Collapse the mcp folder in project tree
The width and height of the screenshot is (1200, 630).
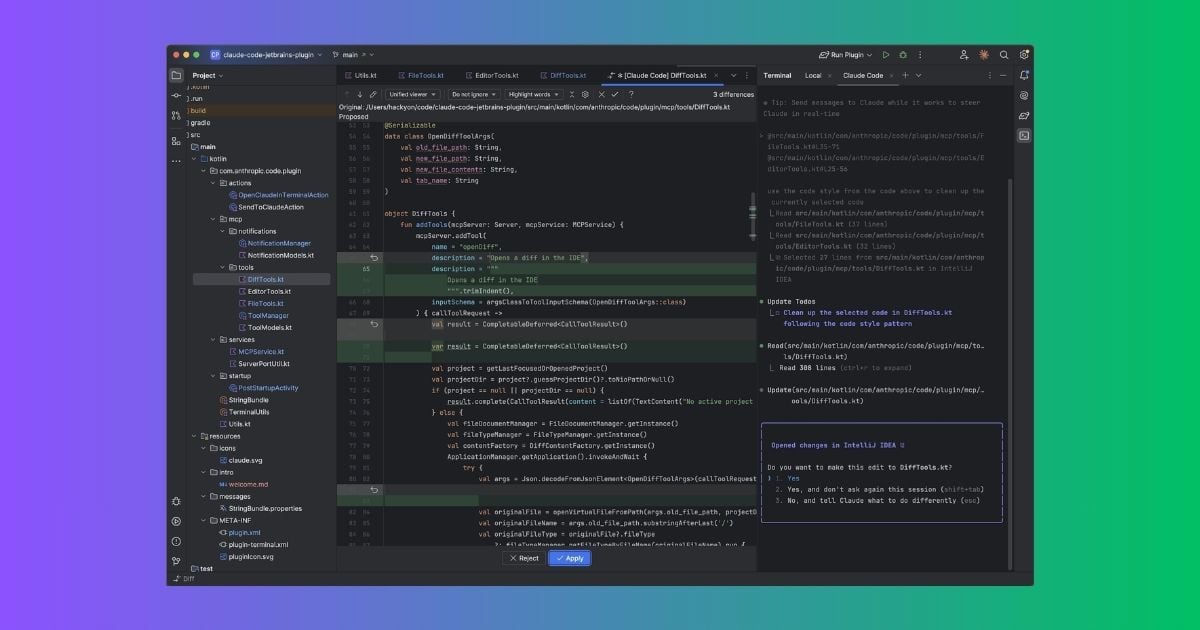(x=215, y=219)
